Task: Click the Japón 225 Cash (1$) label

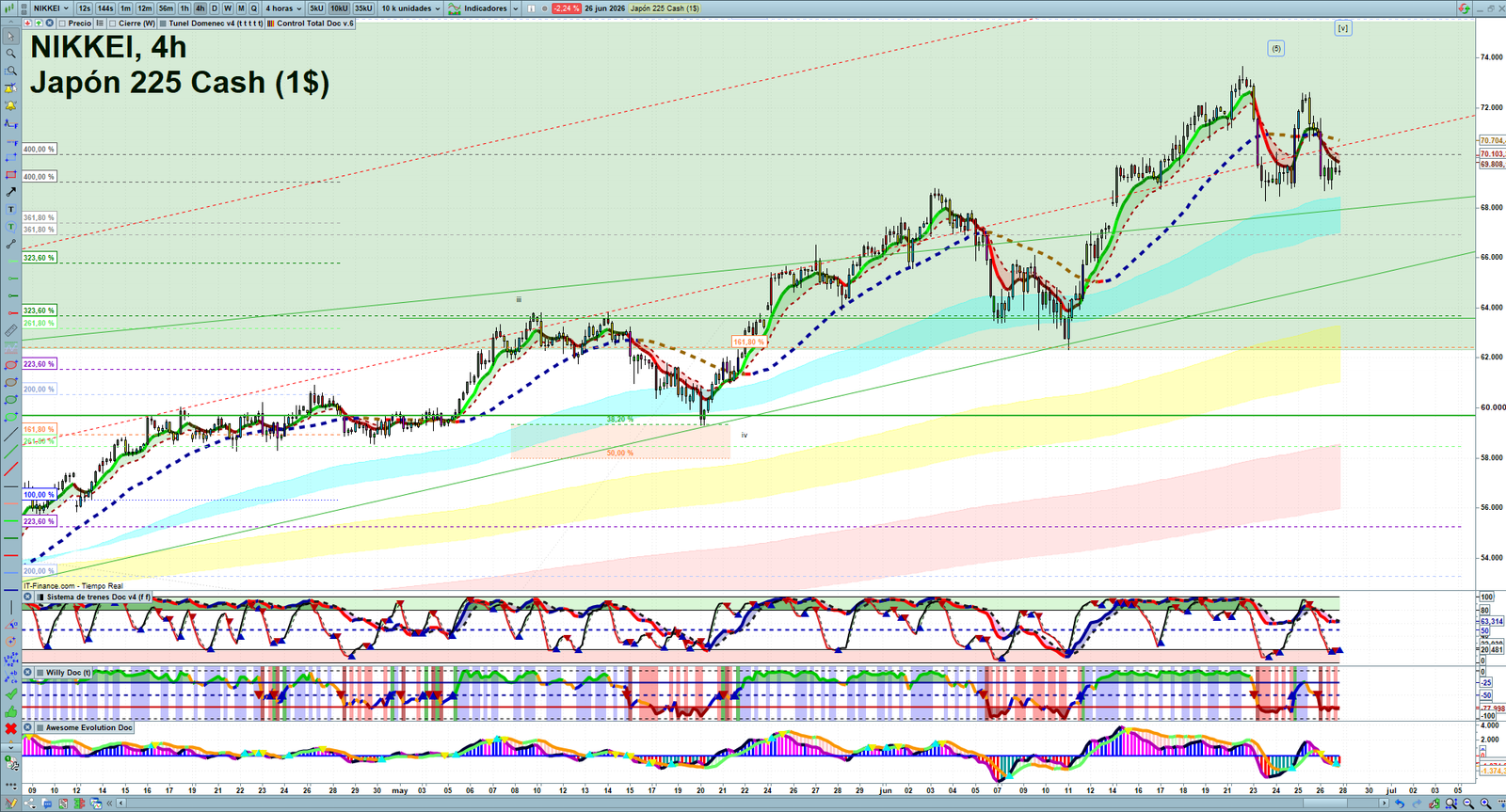Action: click(665, 8)
